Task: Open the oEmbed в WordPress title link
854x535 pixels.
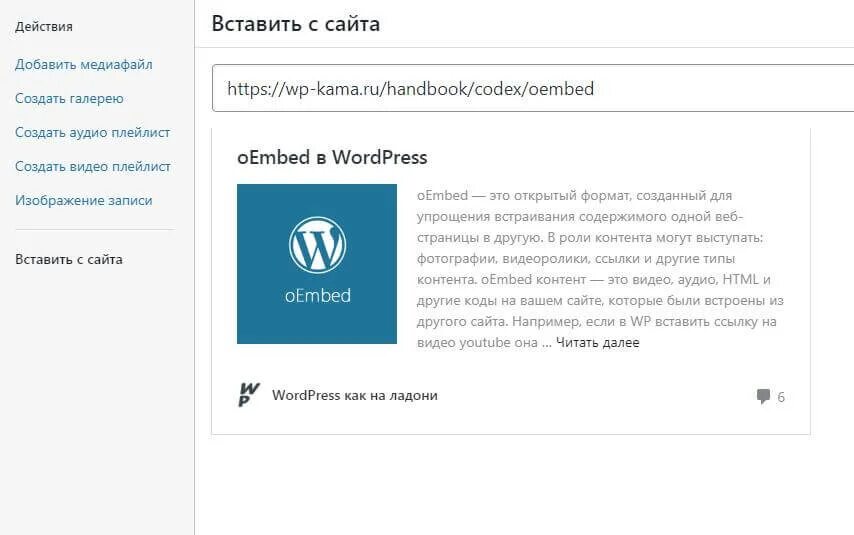Action: 332,157
